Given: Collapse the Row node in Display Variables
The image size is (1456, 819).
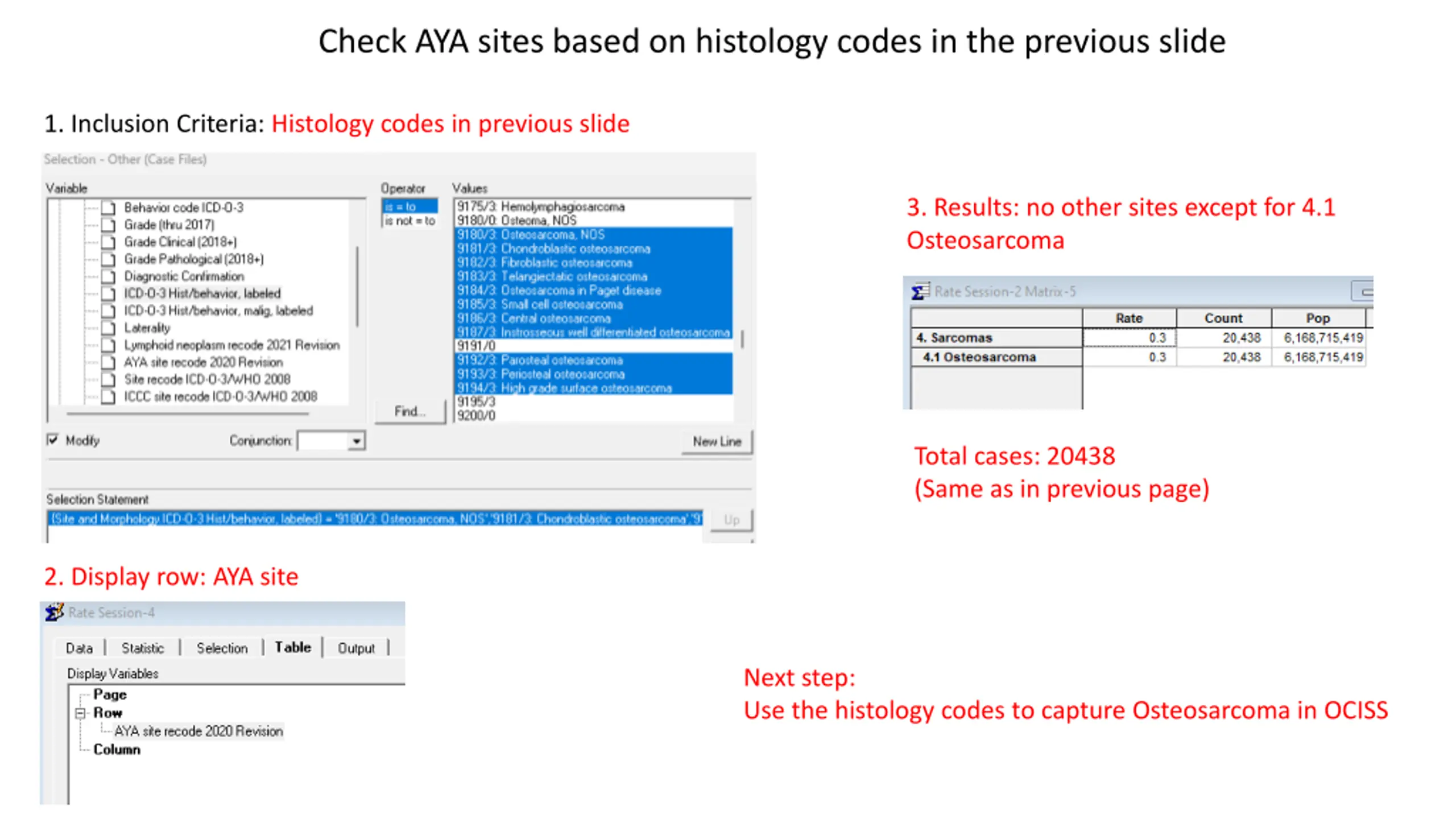Looking at the screenshot, I should point(80,713).
